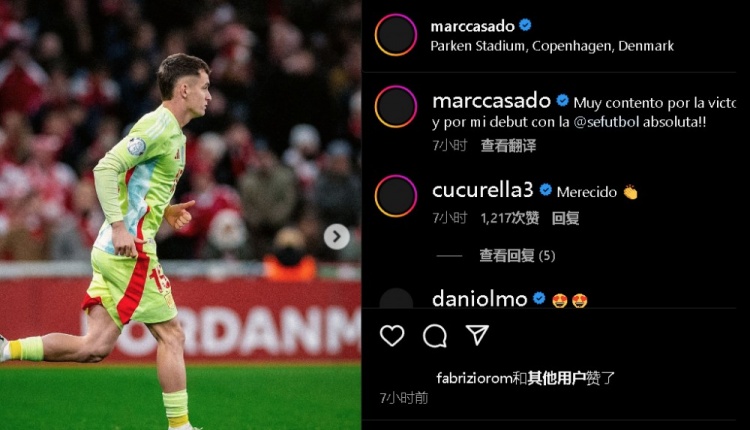Open daniolmo profile avatar
Image resolution: width=750 pixels, height=430 pixels.
click(x=396, y=299)
